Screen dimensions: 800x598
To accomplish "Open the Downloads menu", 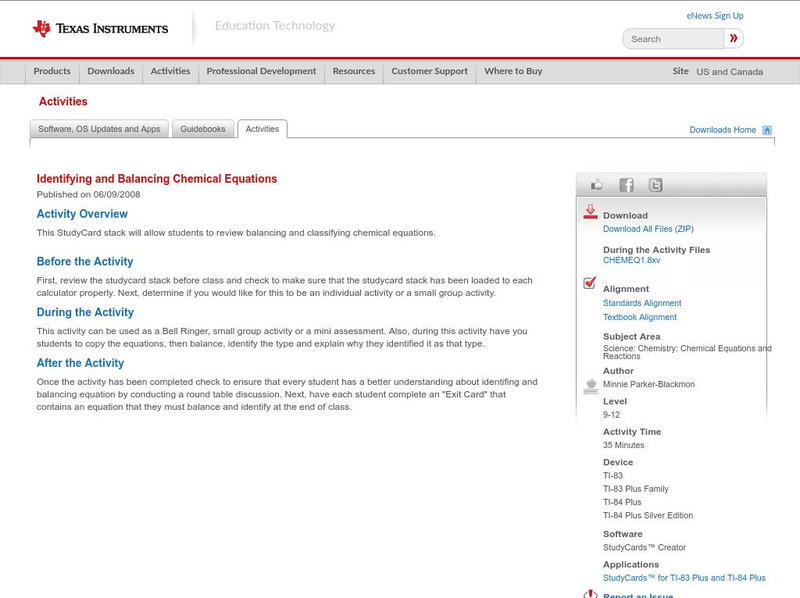I will tap(111, 71).
